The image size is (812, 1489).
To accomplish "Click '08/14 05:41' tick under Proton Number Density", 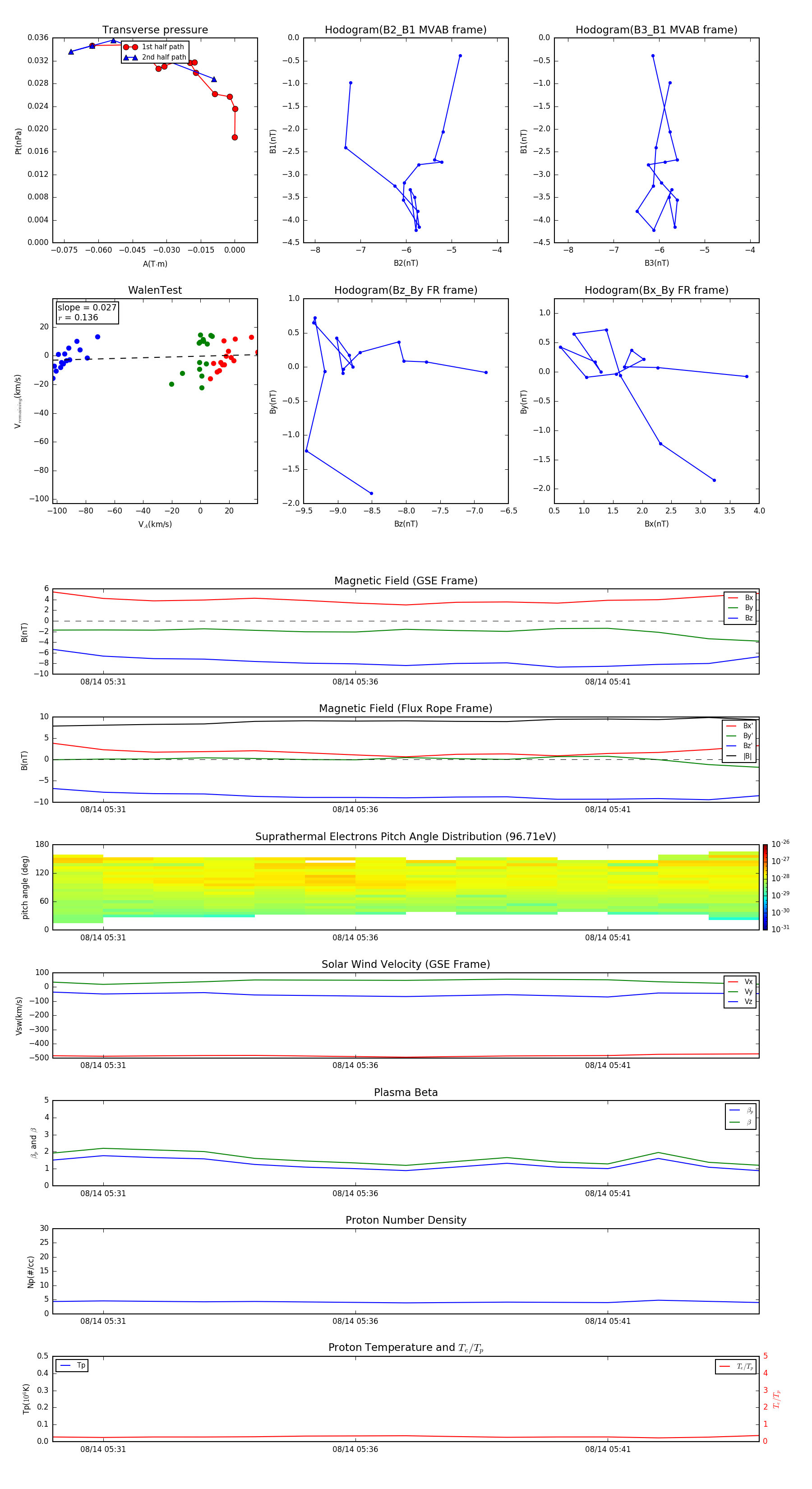I will coord(607,1321).
